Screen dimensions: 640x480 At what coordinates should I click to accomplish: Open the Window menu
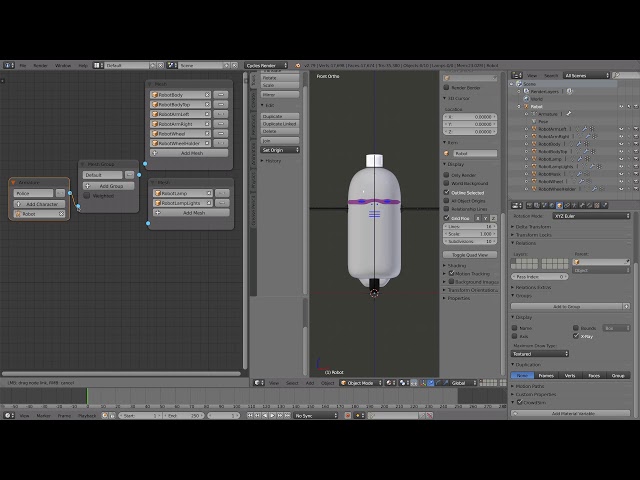(63, 65)
